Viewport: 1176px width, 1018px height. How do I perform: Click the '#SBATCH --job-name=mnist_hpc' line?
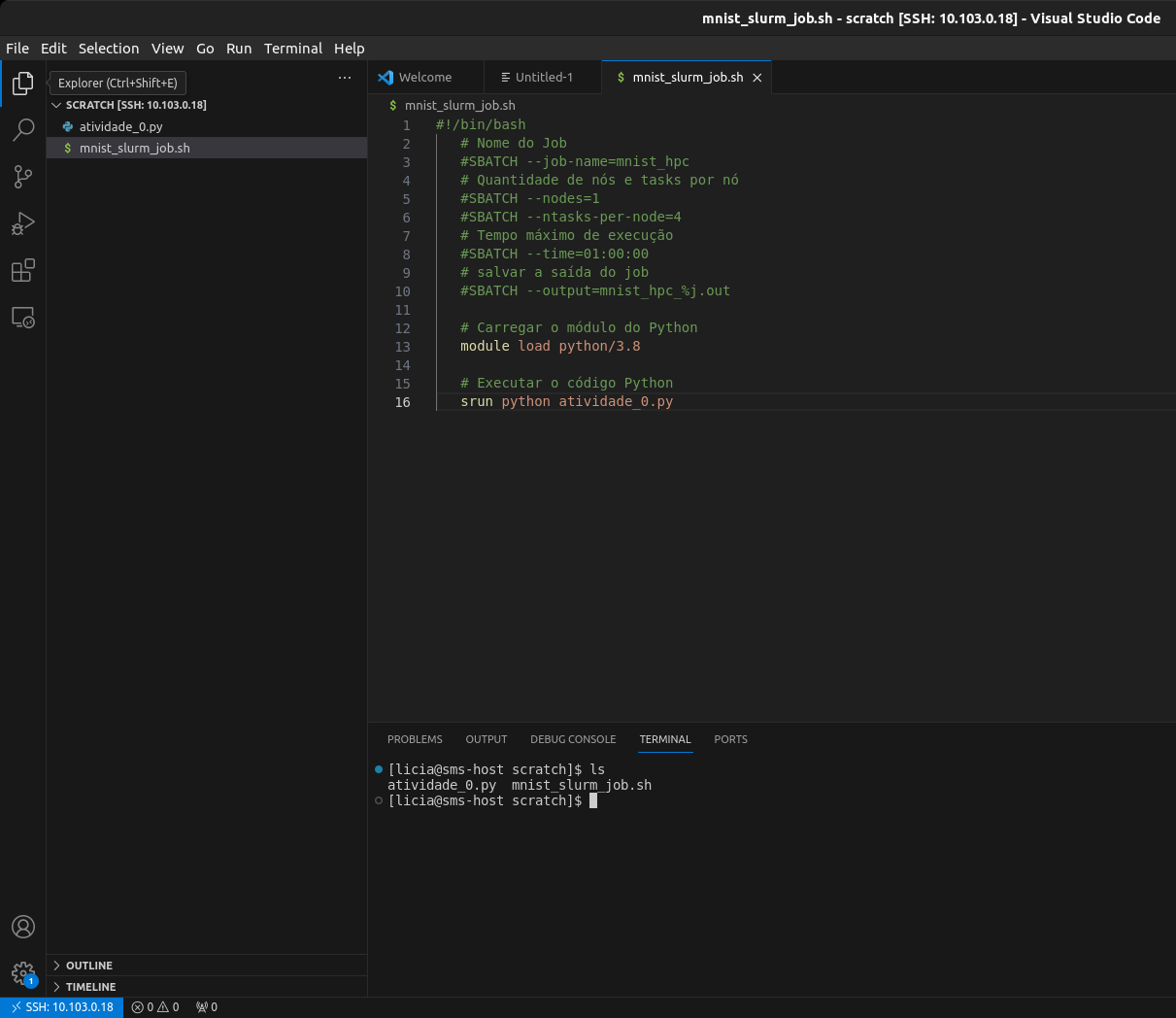pyautogui.click(x=575, y=162)
